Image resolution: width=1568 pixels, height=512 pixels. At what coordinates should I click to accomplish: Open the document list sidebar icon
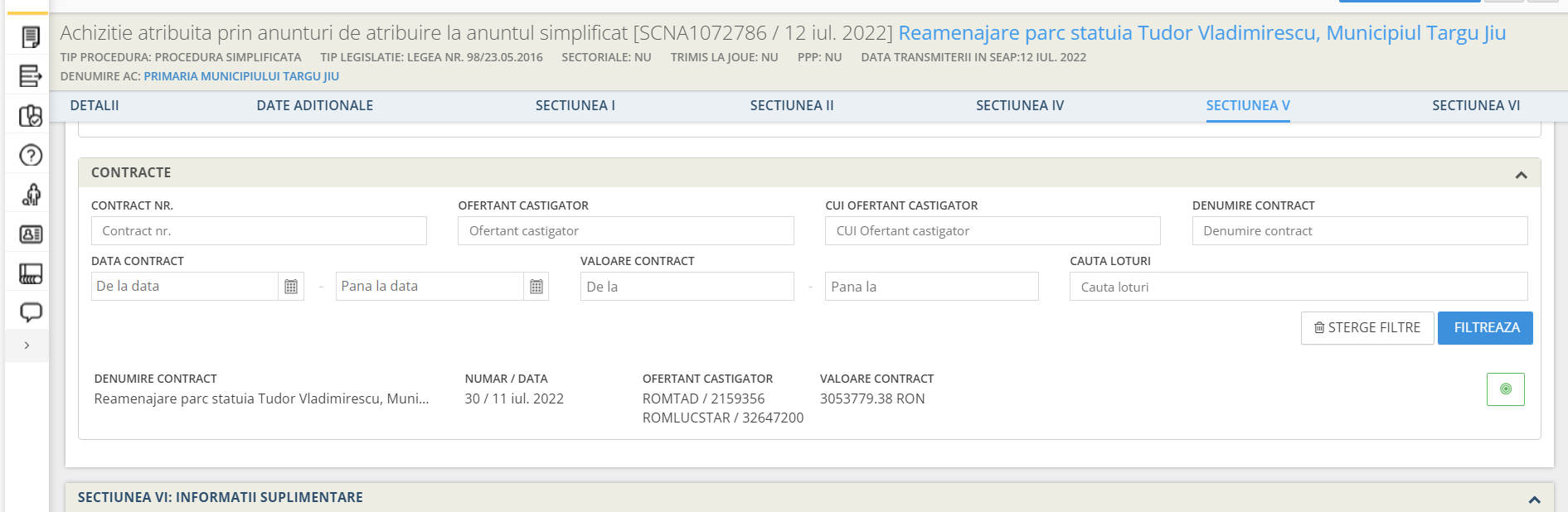tap(31, 37)
